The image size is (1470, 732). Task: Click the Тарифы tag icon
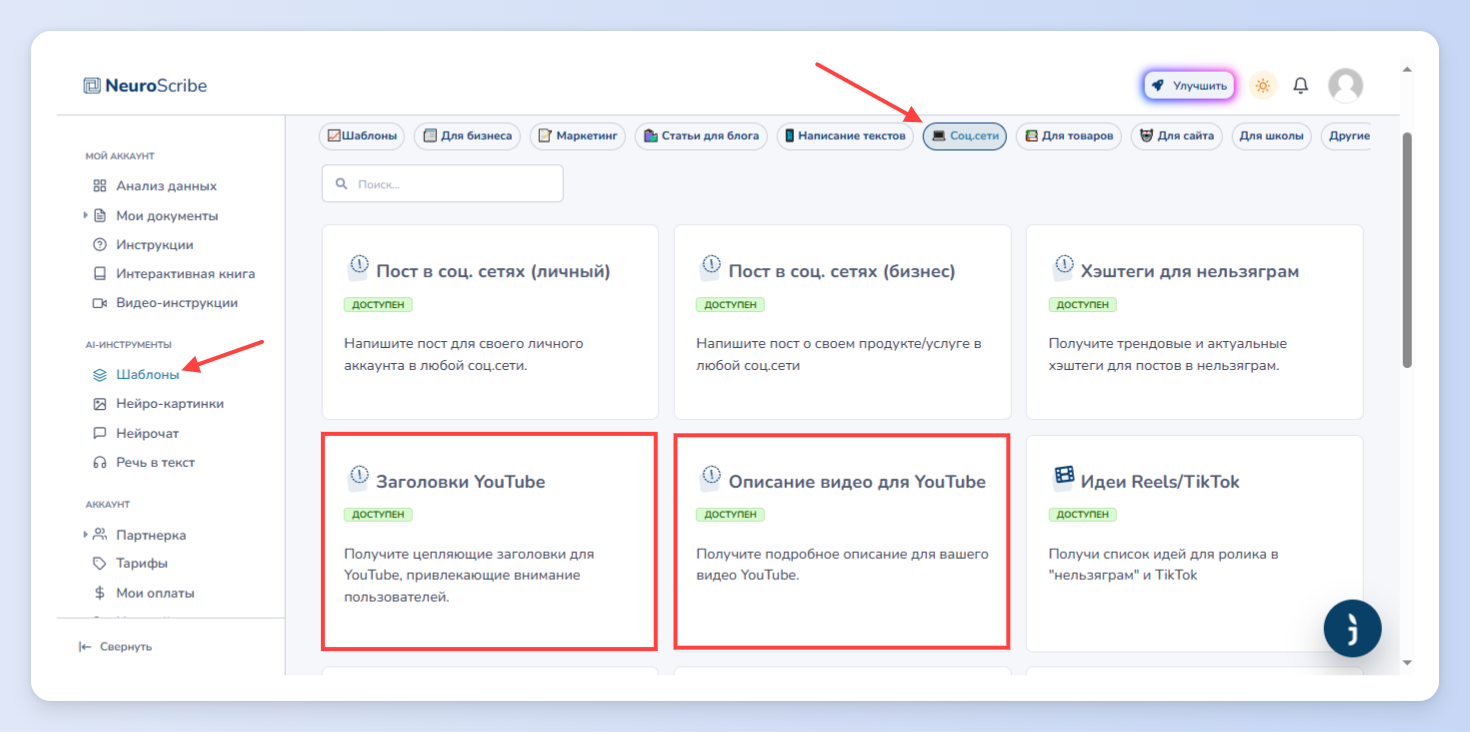click(x=99, y=564)
